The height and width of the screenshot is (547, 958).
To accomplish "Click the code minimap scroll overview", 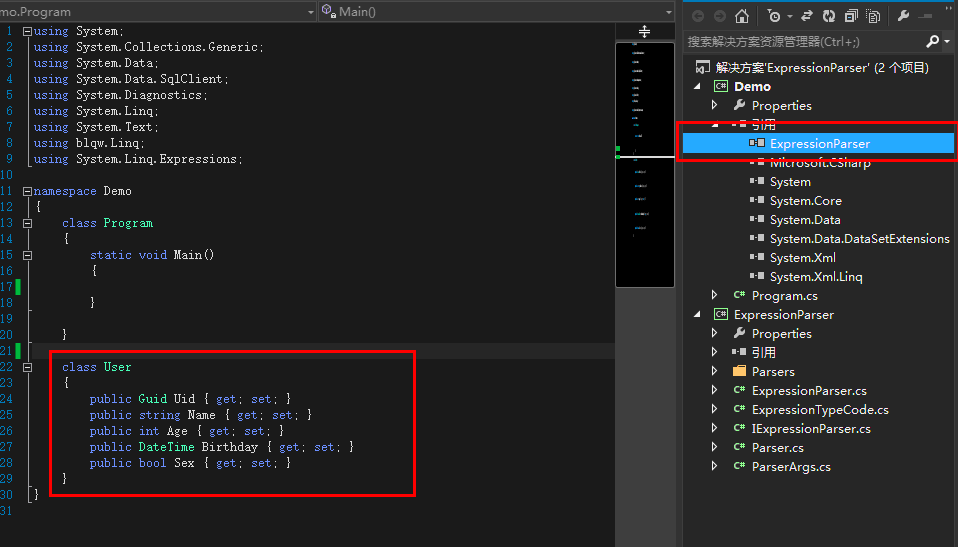I will [x=644, y=165].
